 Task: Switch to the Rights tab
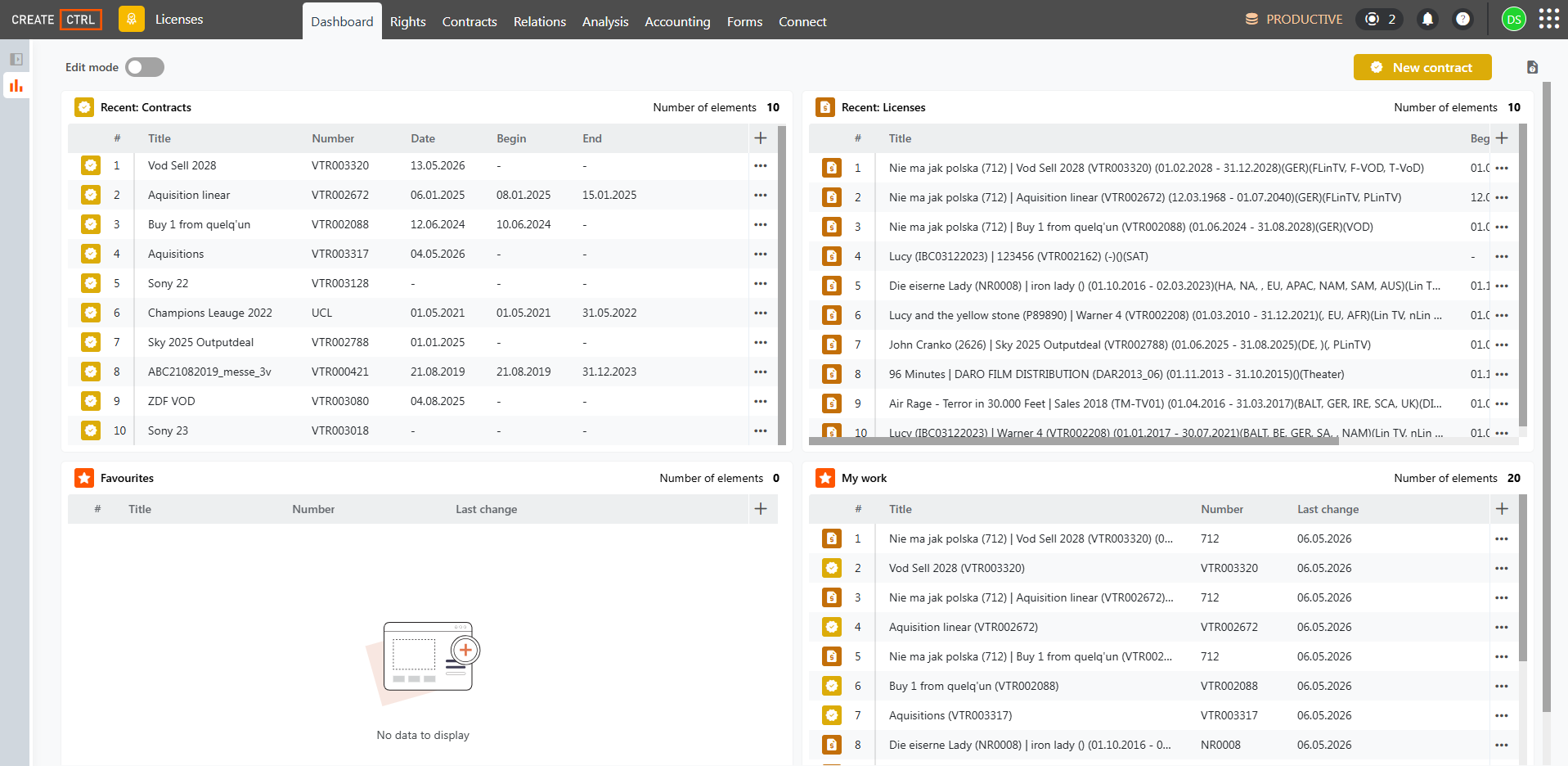click(407, 21)
